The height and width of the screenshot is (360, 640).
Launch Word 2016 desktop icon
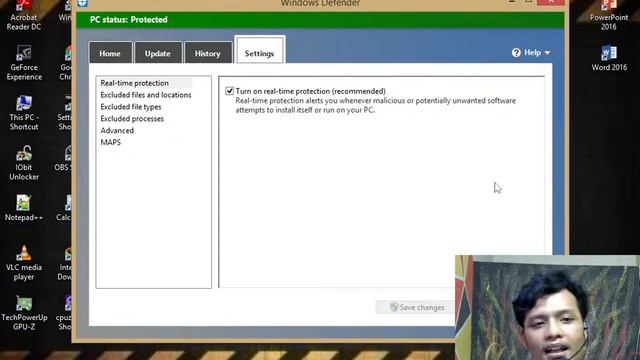[609, 58]
